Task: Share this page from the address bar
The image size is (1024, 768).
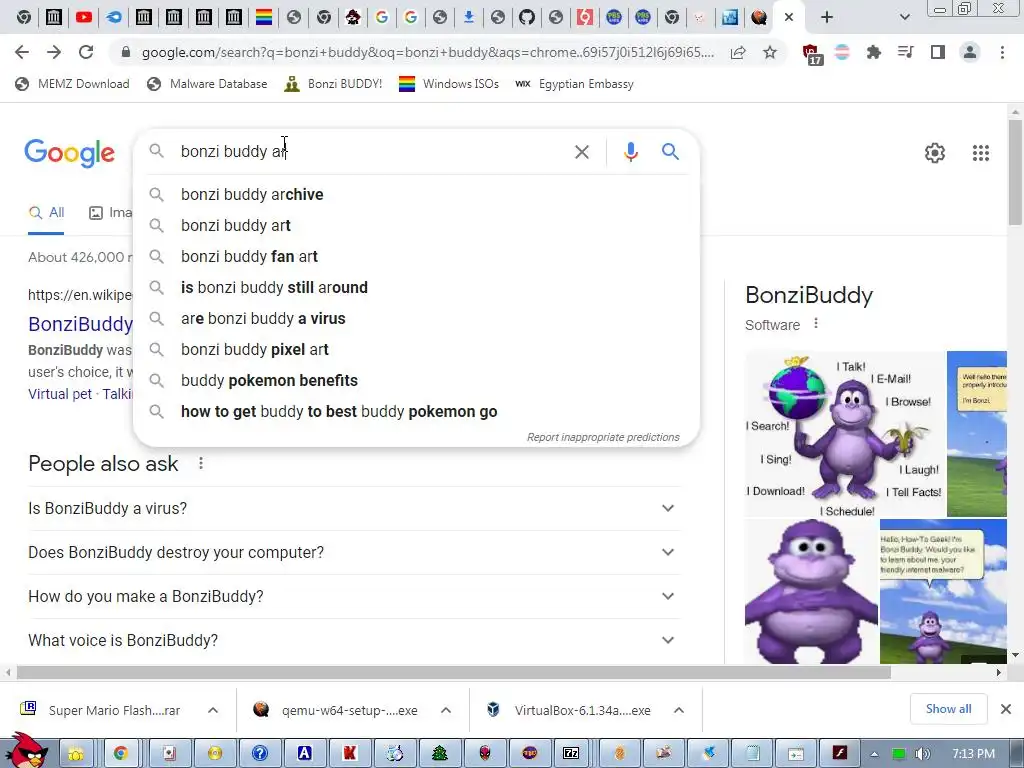Action: 738,52
